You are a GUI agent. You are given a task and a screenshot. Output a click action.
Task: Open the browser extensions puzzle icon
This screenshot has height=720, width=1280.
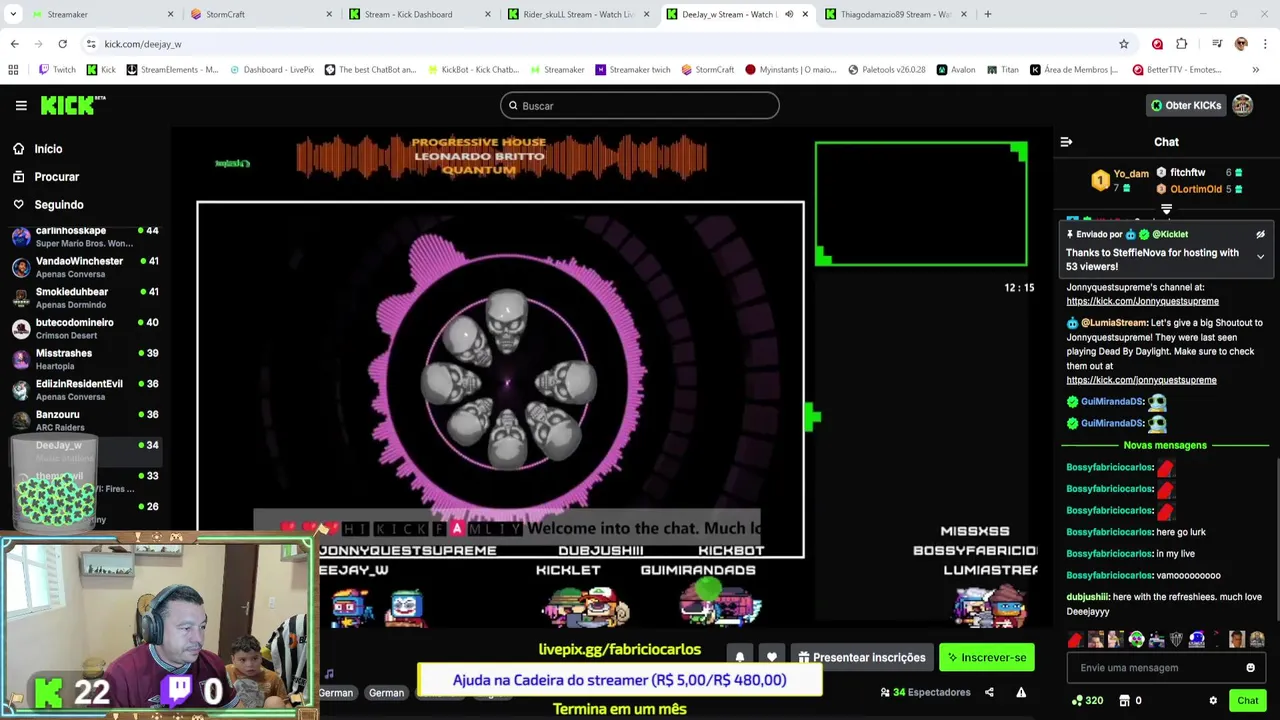[x=1182, y=44]
